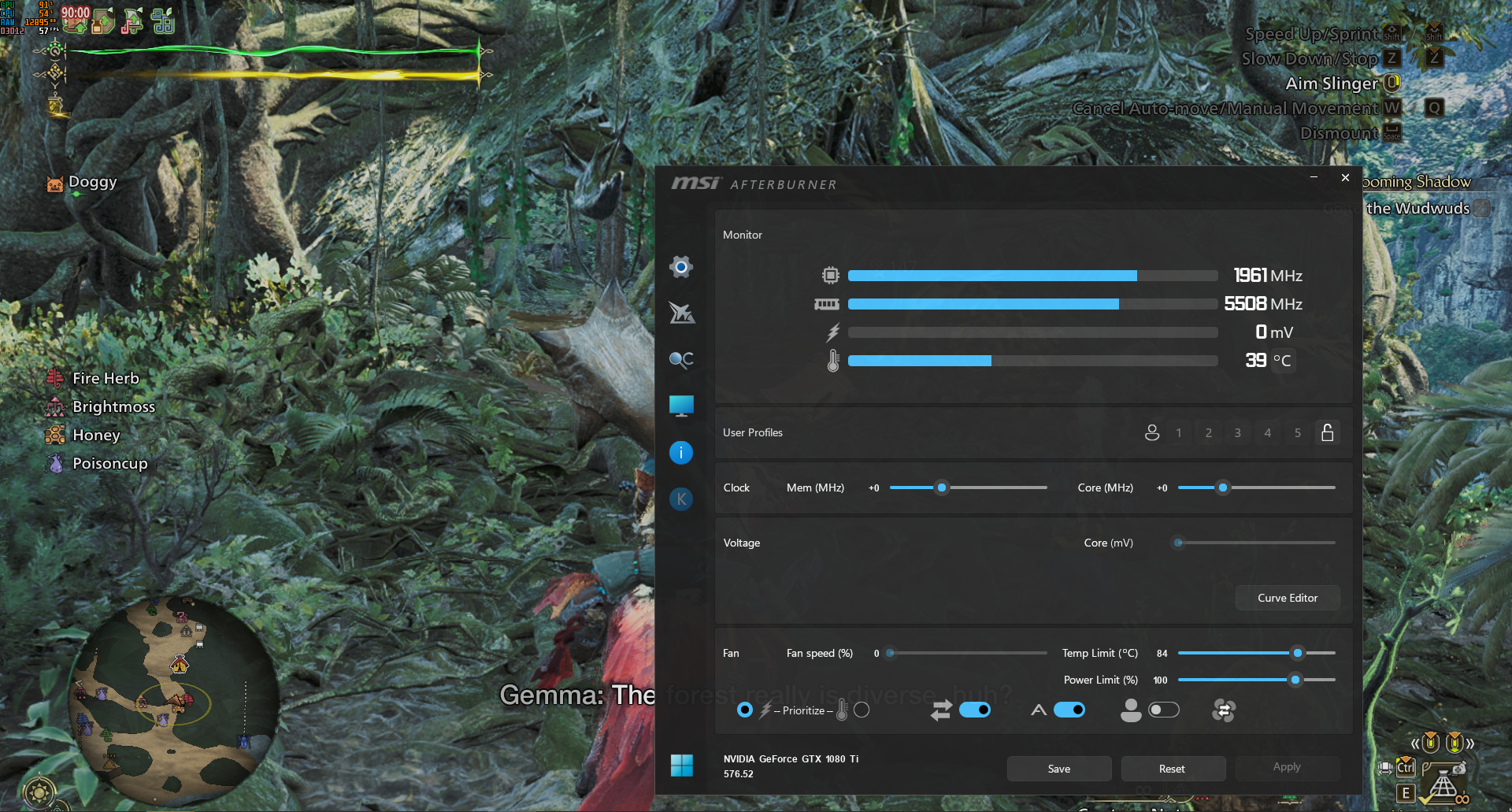The image size is (1512, 812).
Task: Launch Kombustor via the K icon
Action: click(681, 499)
